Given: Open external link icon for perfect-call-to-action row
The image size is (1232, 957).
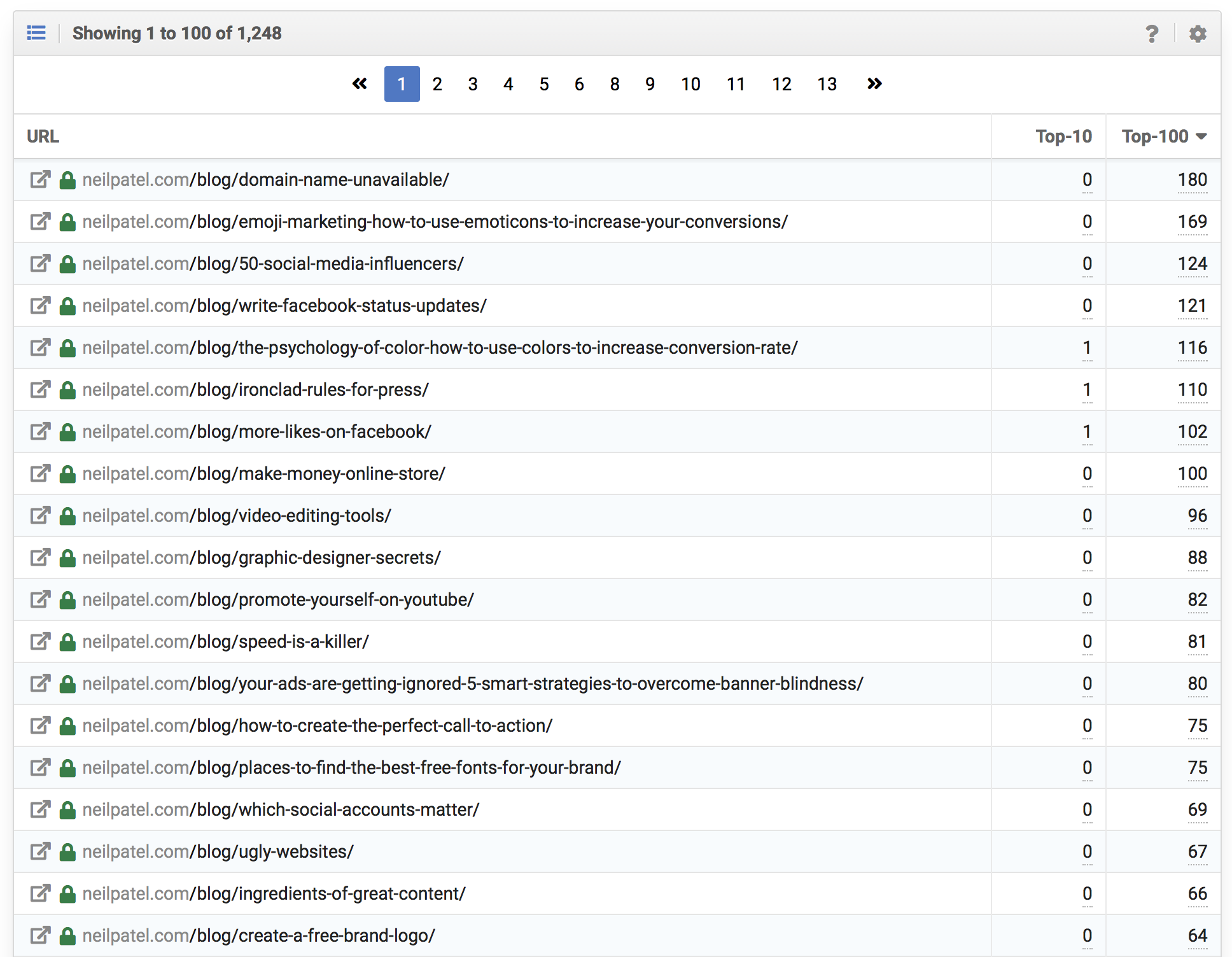Looking at the screenshot, I should pyautogui.click(x=40, y=725).
